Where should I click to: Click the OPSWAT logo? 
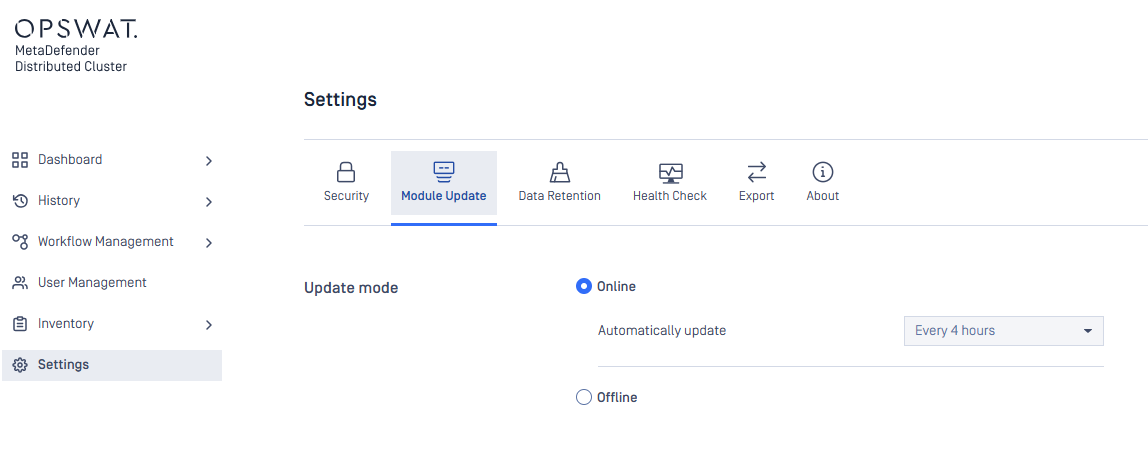75,29
